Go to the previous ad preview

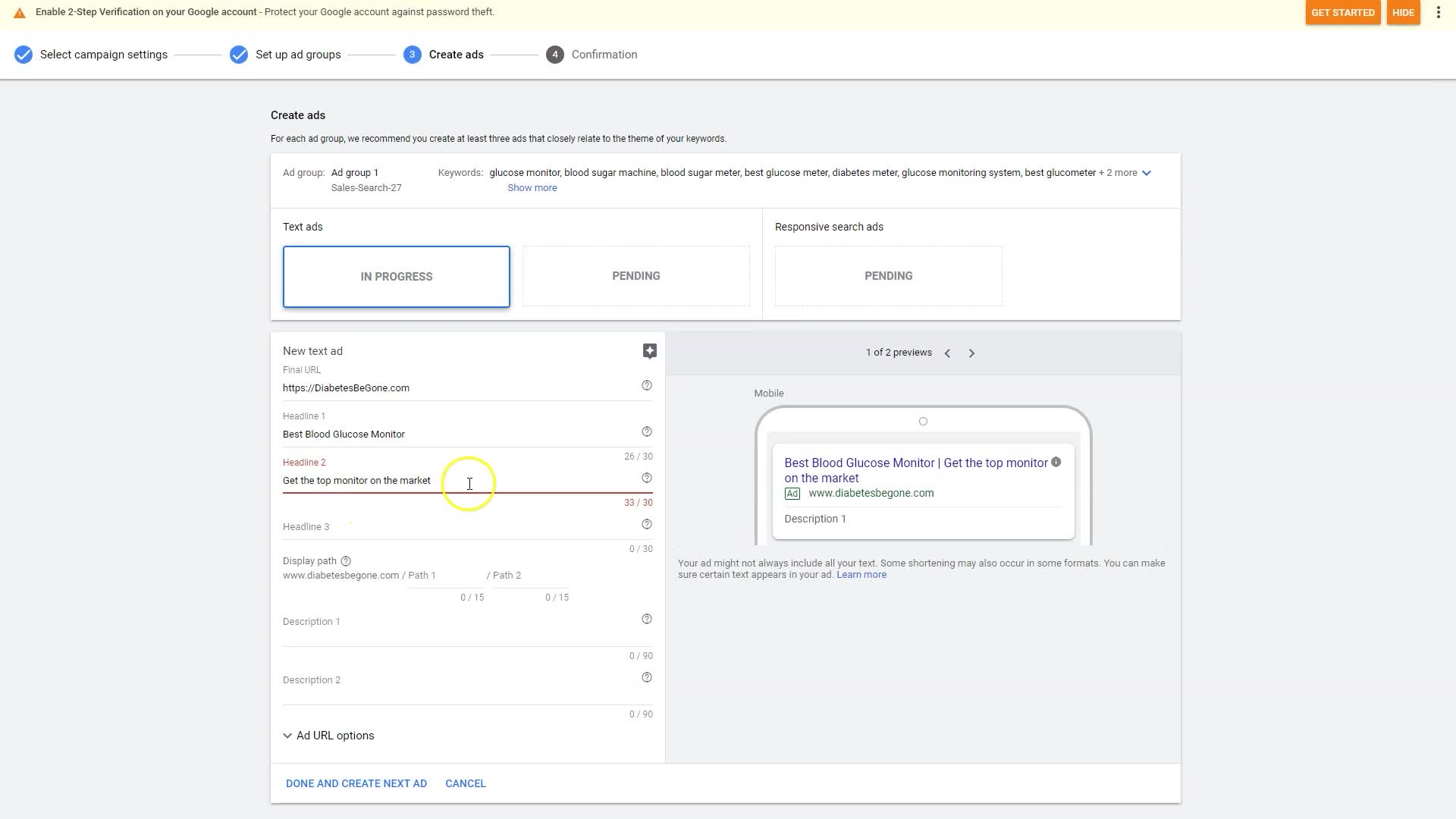(947, 353)
